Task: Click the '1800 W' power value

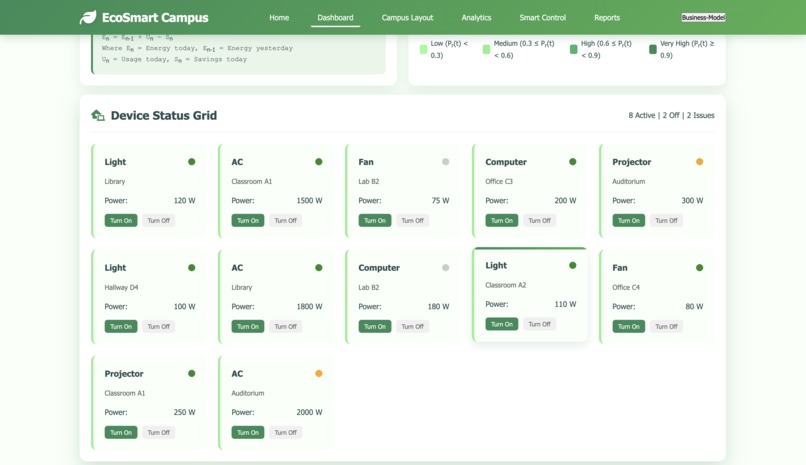Action: coord(309,306)
